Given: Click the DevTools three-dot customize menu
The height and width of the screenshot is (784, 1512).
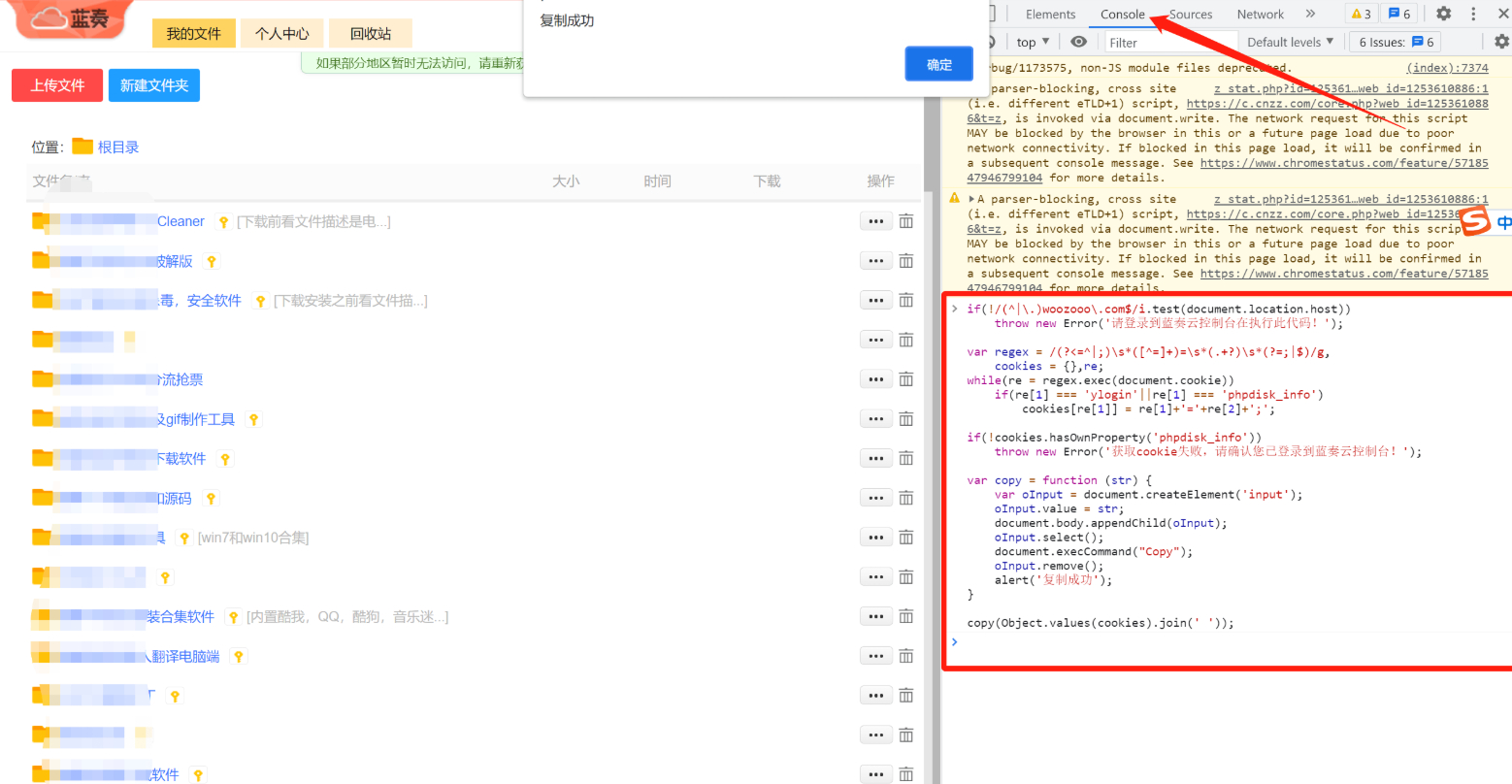Looking at the screenshot, I should pos(1473,14).
